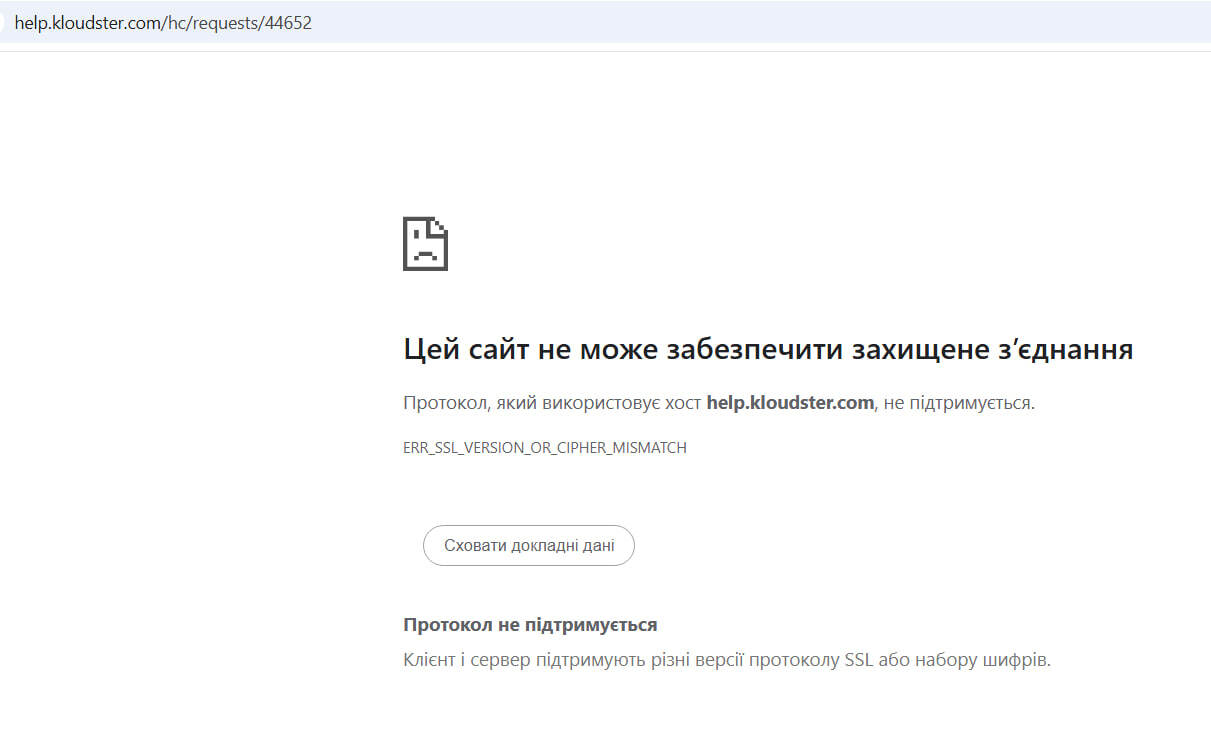Screen dimensions: 1211x735
Task: Click "Протокол, який використовує хост" text
Action: tap(552, 403)
